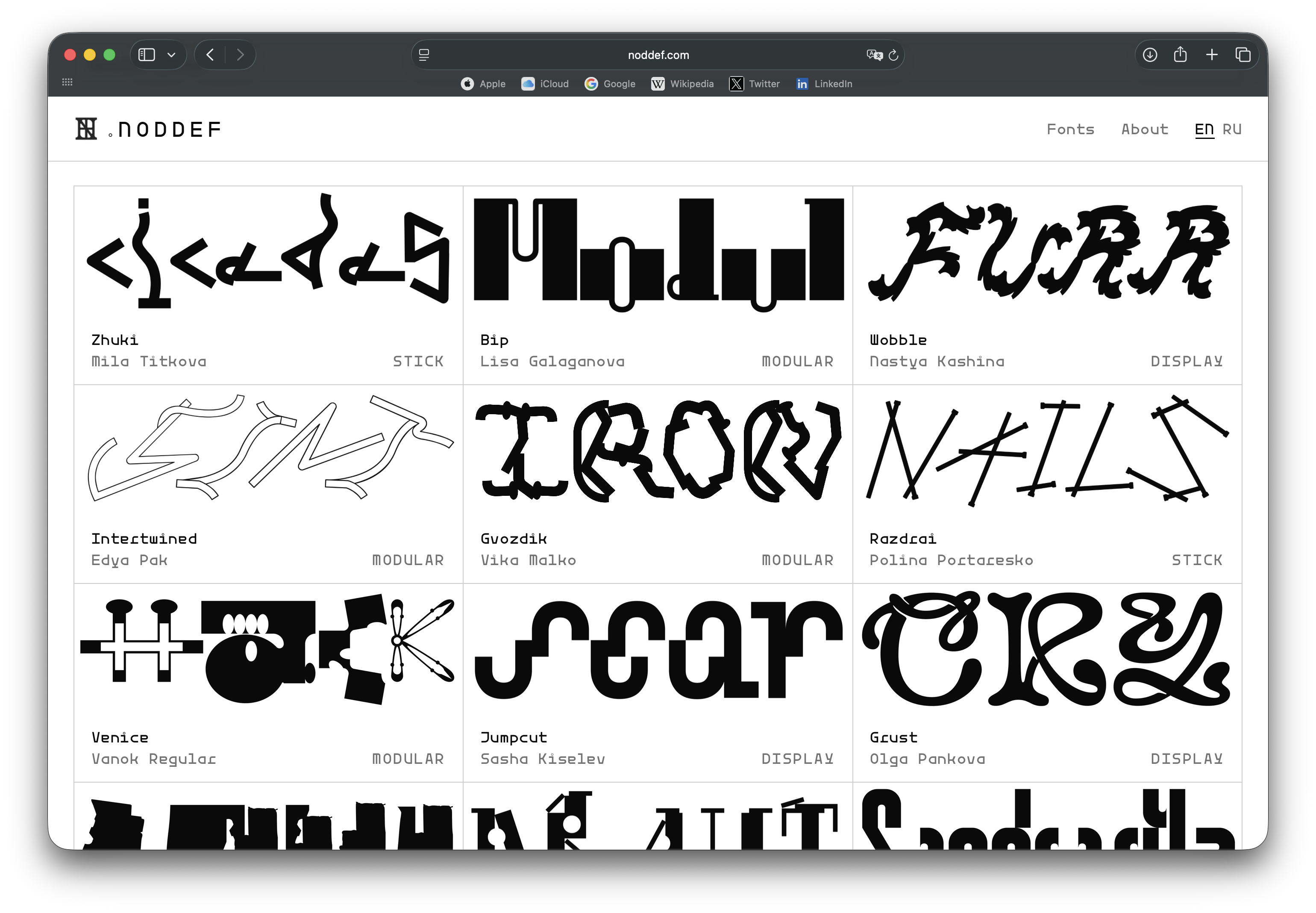The height and width of the screenshot is (913, 1316).
Task: Open the sidebar options dropdown chevron
Action: [x=171, y=55]
